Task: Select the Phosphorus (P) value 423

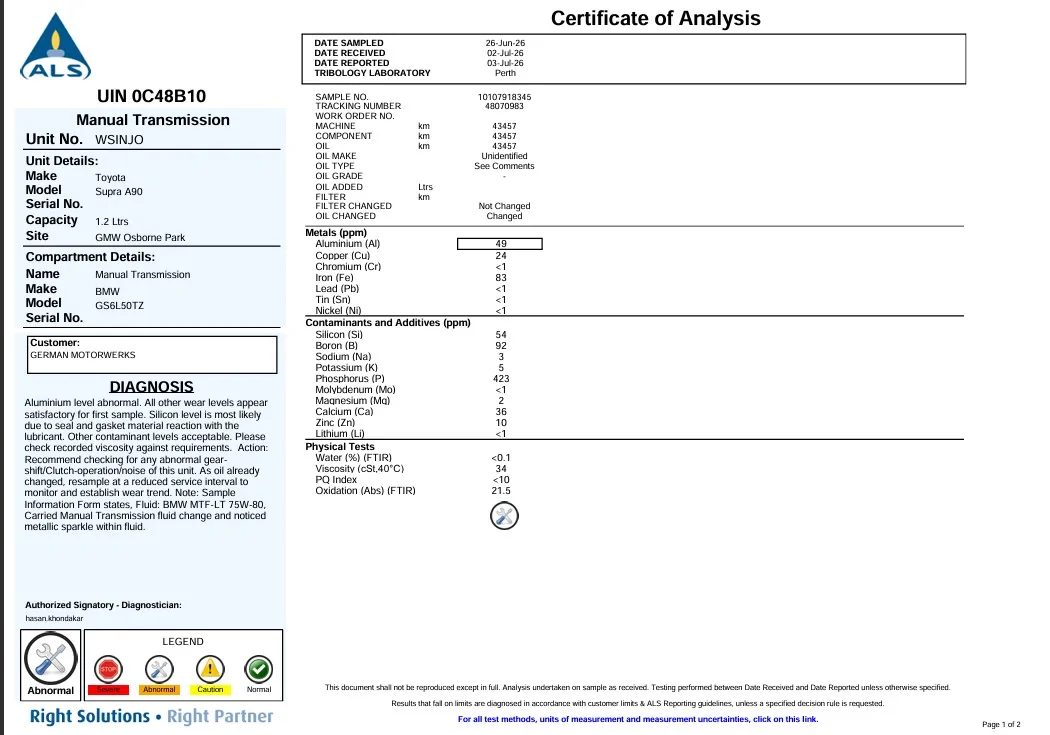Action: pyautogui.click(x=501, y=379)
